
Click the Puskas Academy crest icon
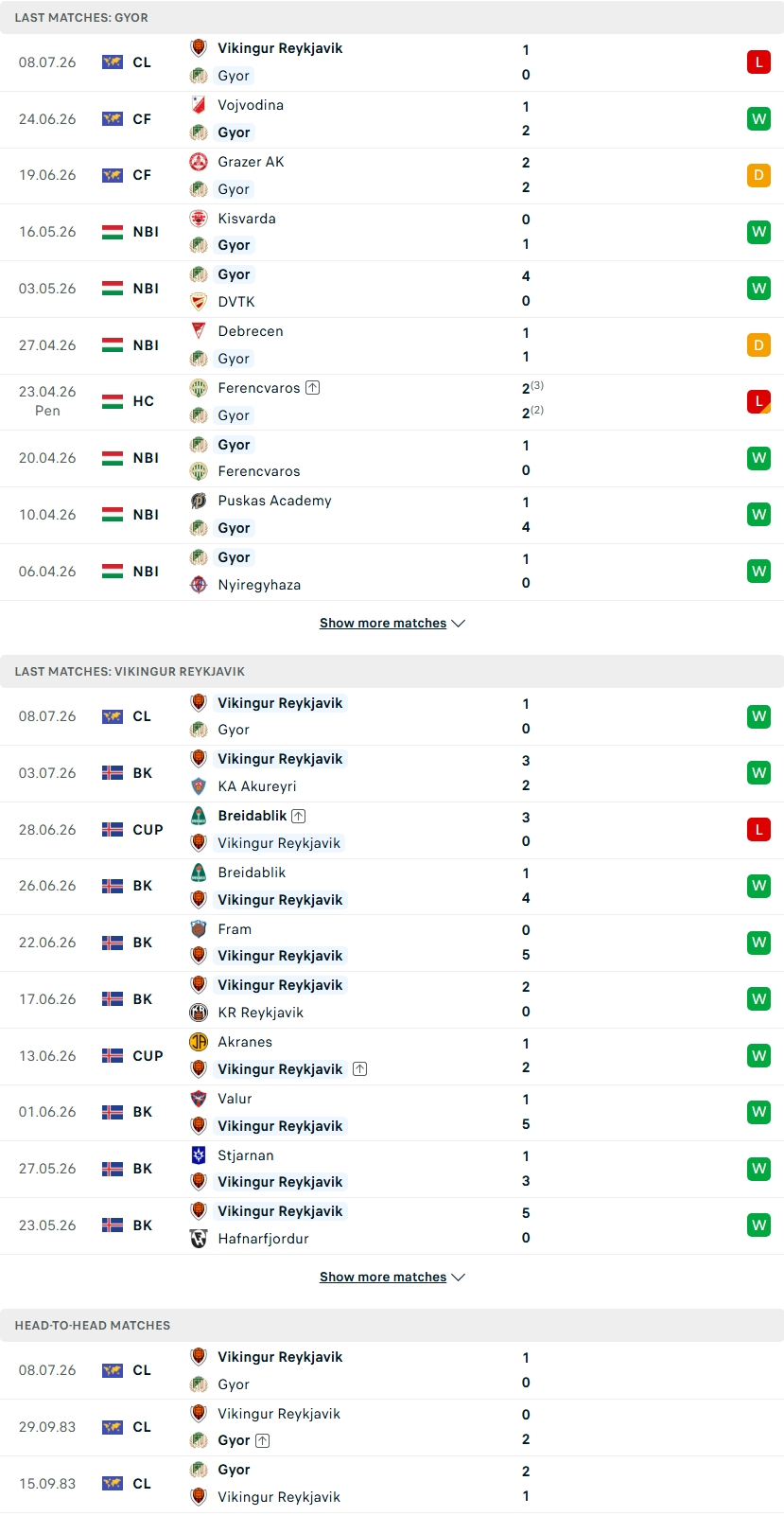(199, 501)
